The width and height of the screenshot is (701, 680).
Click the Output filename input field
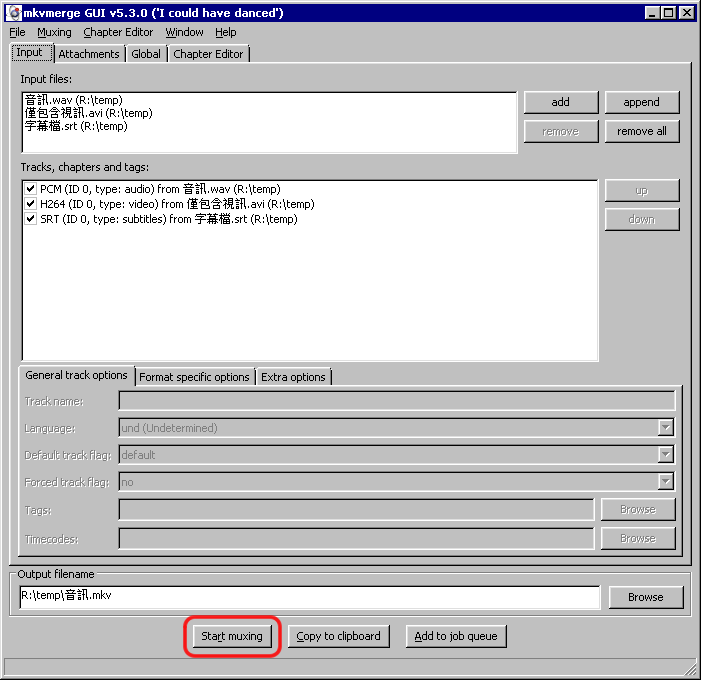(x=310, y=597)
